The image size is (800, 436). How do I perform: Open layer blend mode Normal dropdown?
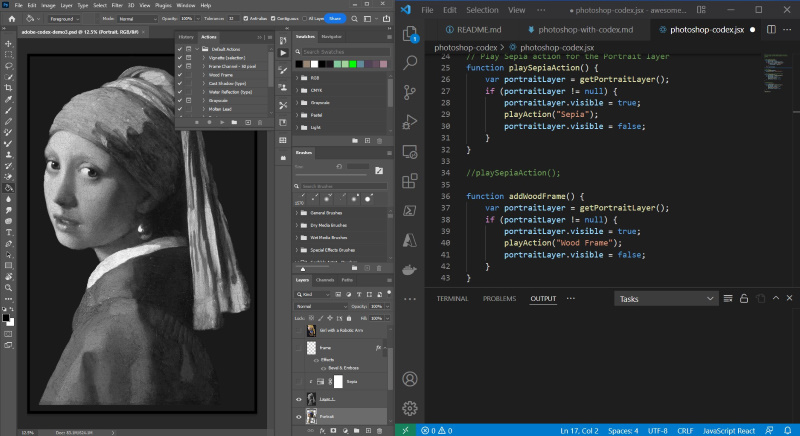point(321,306)
